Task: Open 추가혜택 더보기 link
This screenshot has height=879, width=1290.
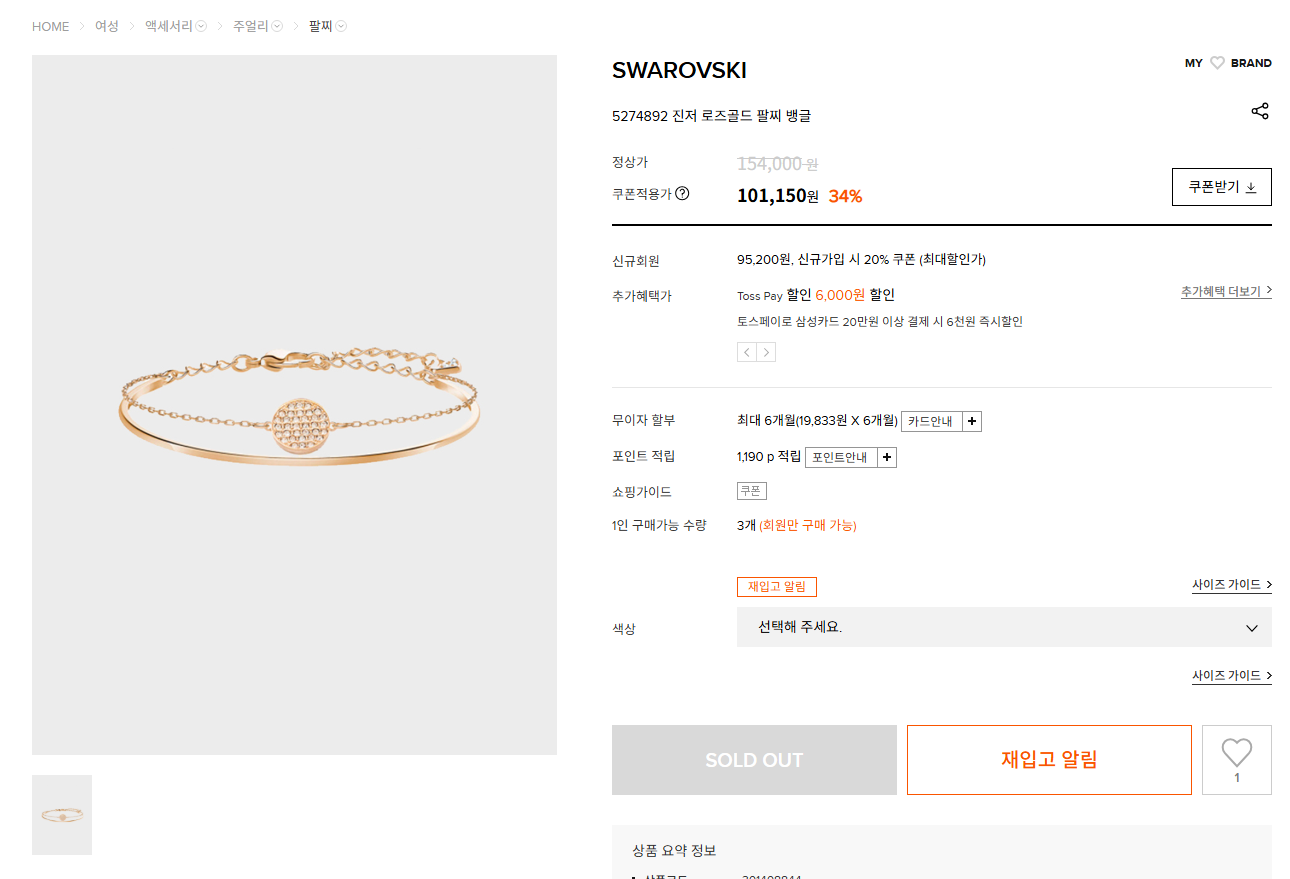Action: pos(1226,291)
